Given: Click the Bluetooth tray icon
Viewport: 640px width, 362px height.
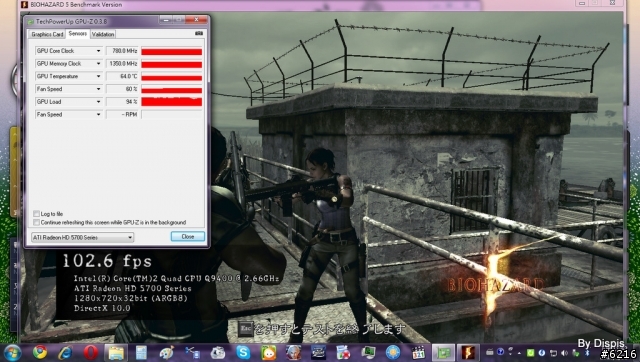Looking at the screenshot, I should (x=587, y=353).
